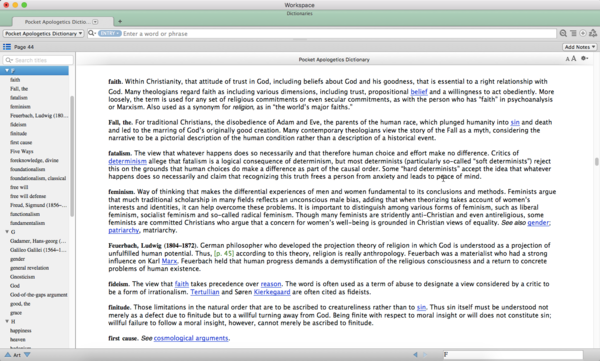Open the search magnifier options in main search bar
Viewport: 600px width, 361px height.
pos(92,33)
